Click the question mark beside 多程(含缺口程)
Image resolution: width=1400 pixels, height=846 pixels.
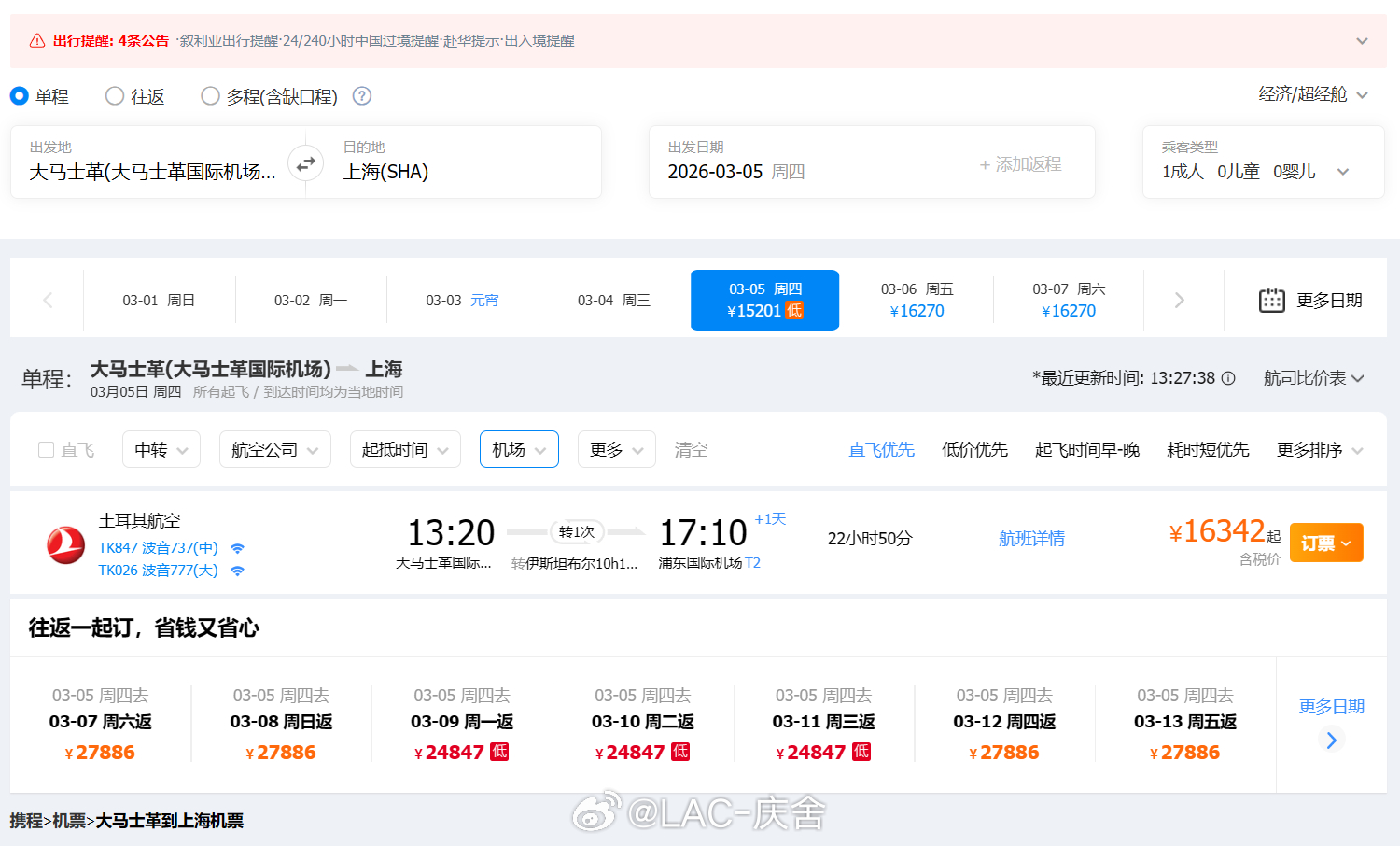(x=361, y=95)
